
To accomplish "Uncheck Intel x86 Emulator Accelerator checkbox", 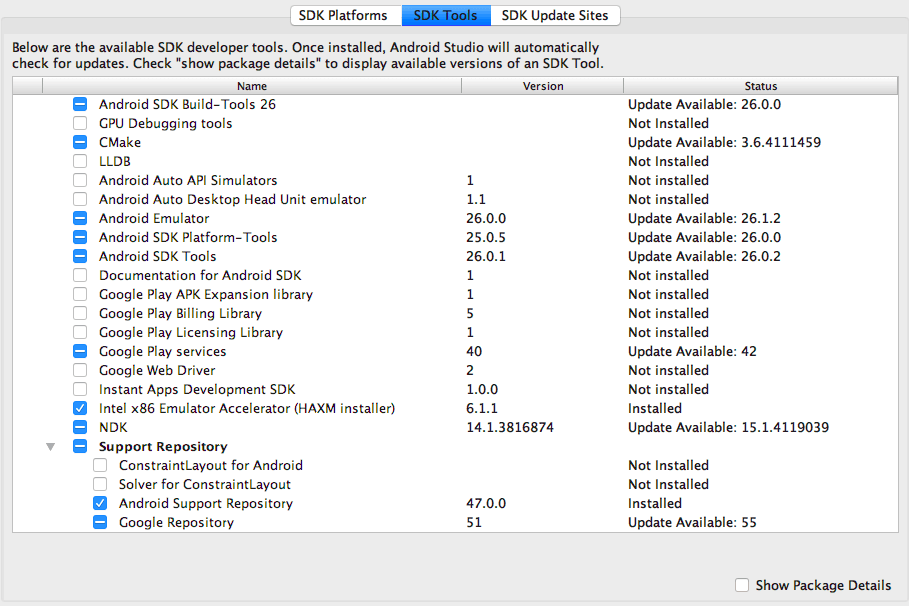I will tap(80, 408).
